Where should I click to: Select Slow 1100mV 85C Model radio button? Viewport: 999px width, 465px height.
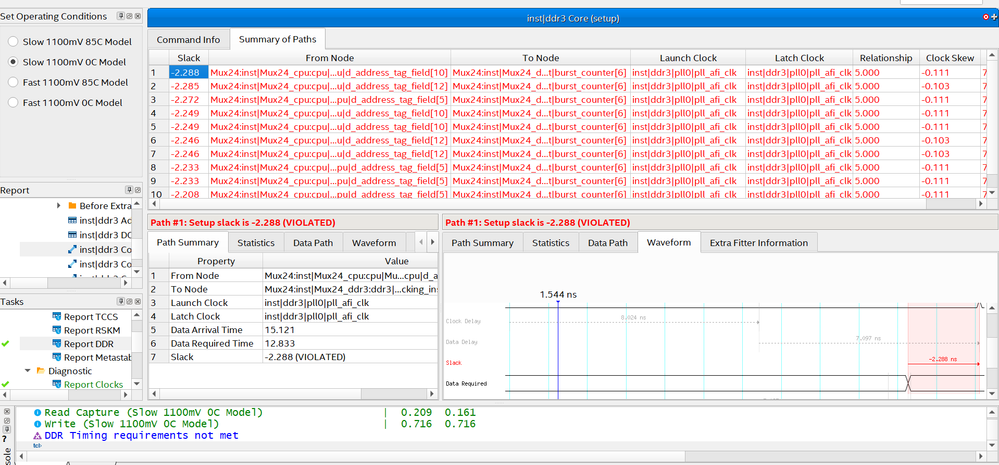(14, 41)
